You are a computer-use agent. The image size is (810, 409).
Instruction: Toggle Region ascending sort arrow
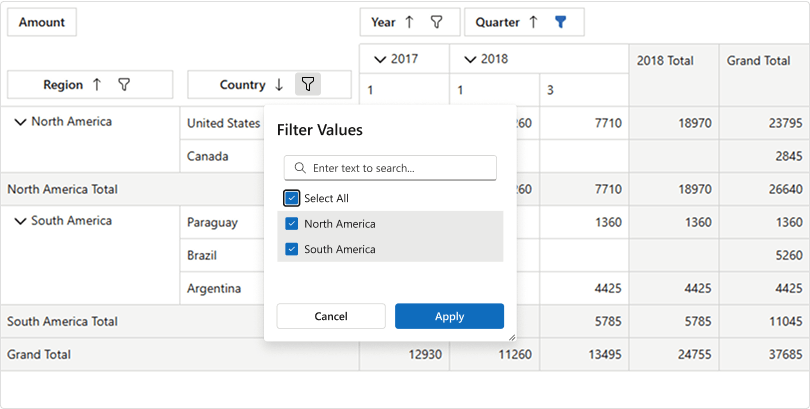coord(97,85)
